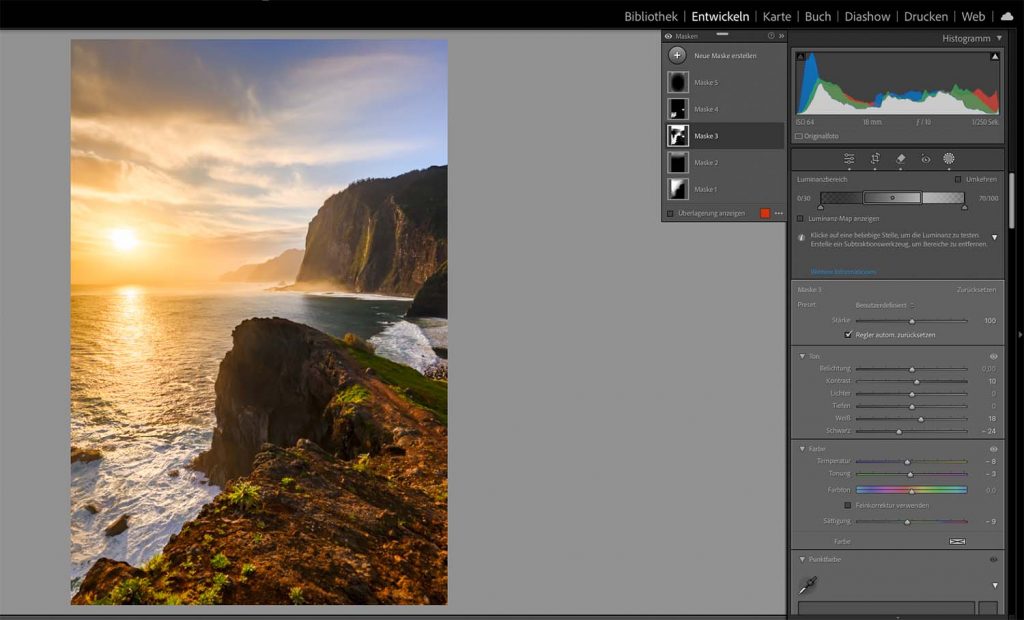The height and width of the screenshot is (620, 1024).
Task: Click the red mask overlay color swatch
Action: click(767, 212)
